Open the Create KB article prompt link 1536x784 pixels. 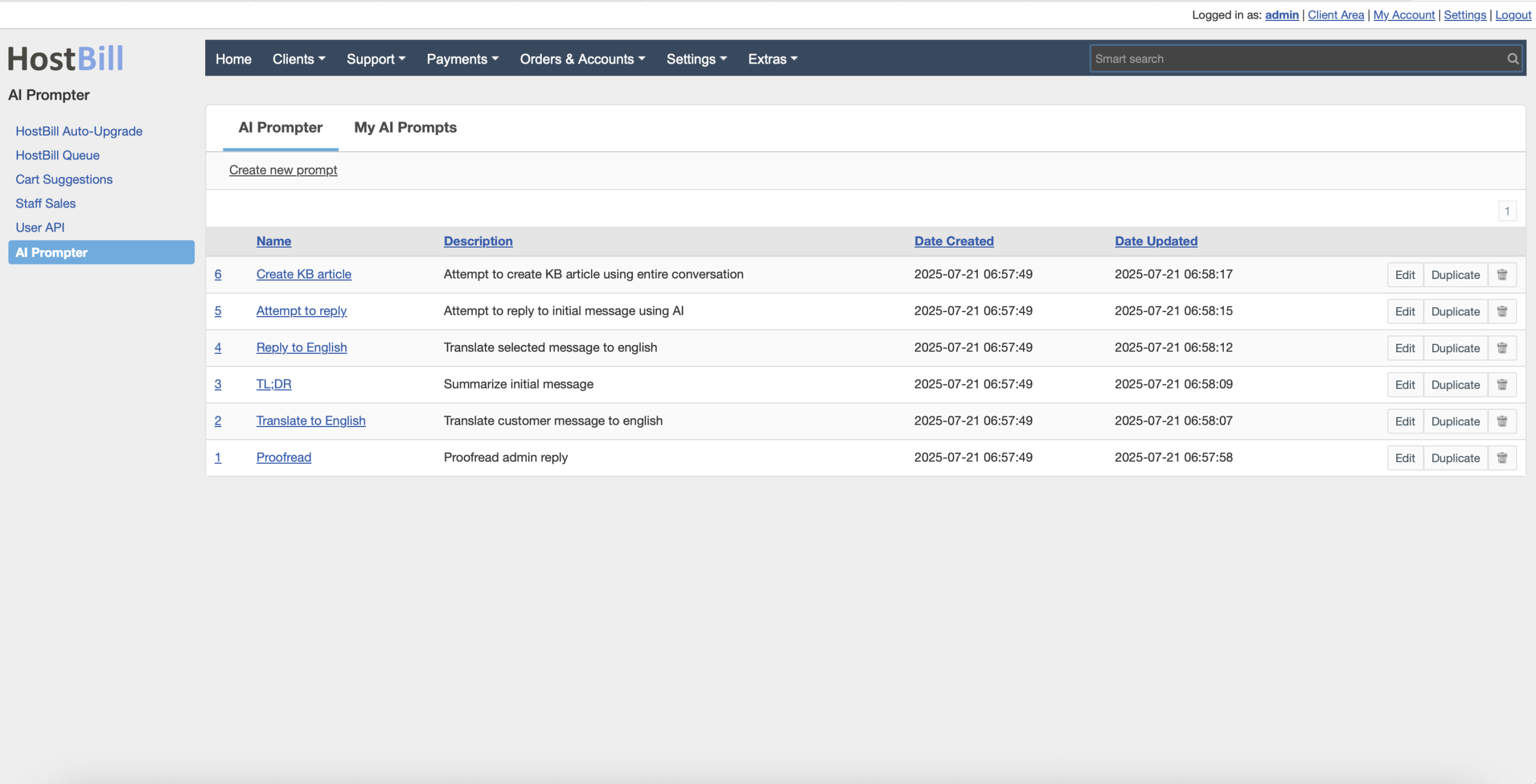click(304, 274)
